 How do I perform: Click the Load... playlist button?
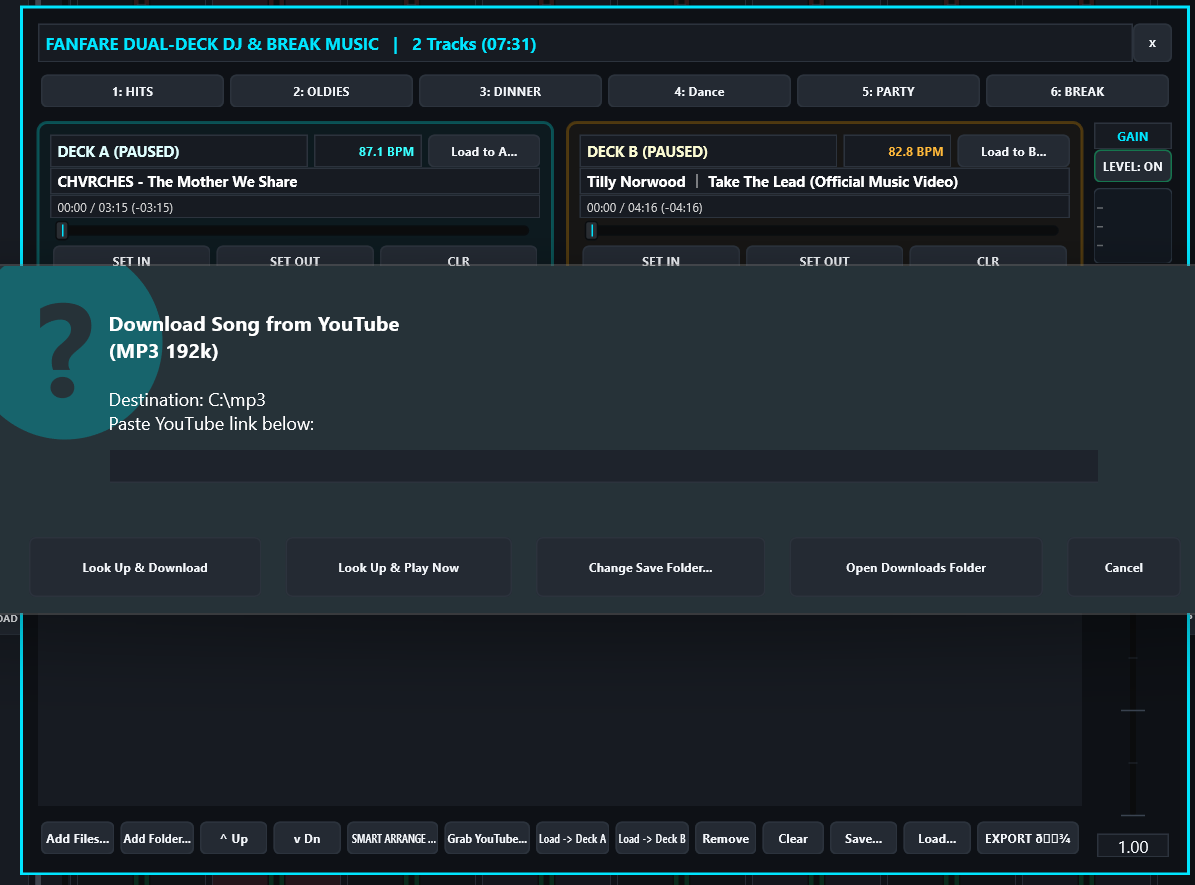[937, 839]
